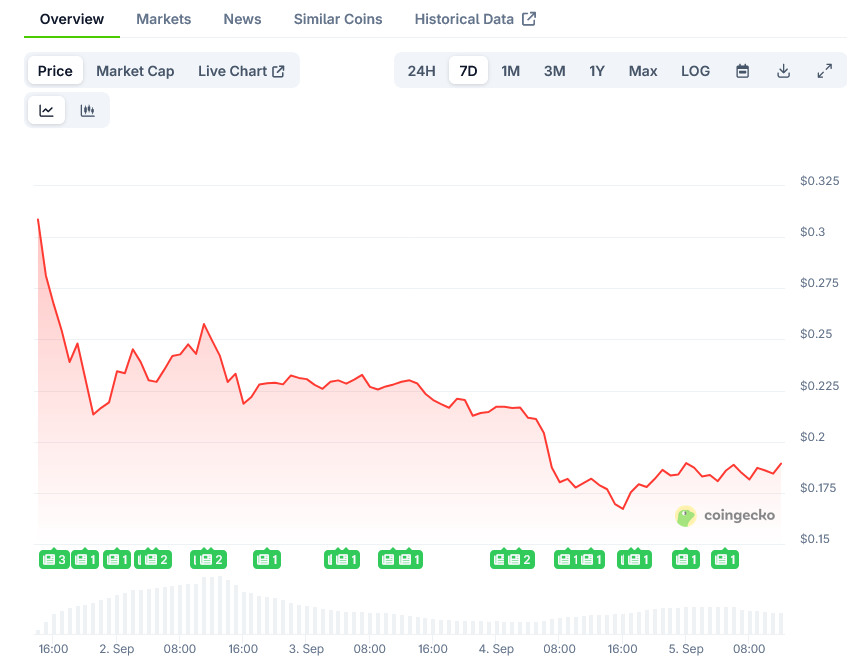Click the news marker badge showing 3
The width and height of the screenshot is (847, 670).
[54, 559]
